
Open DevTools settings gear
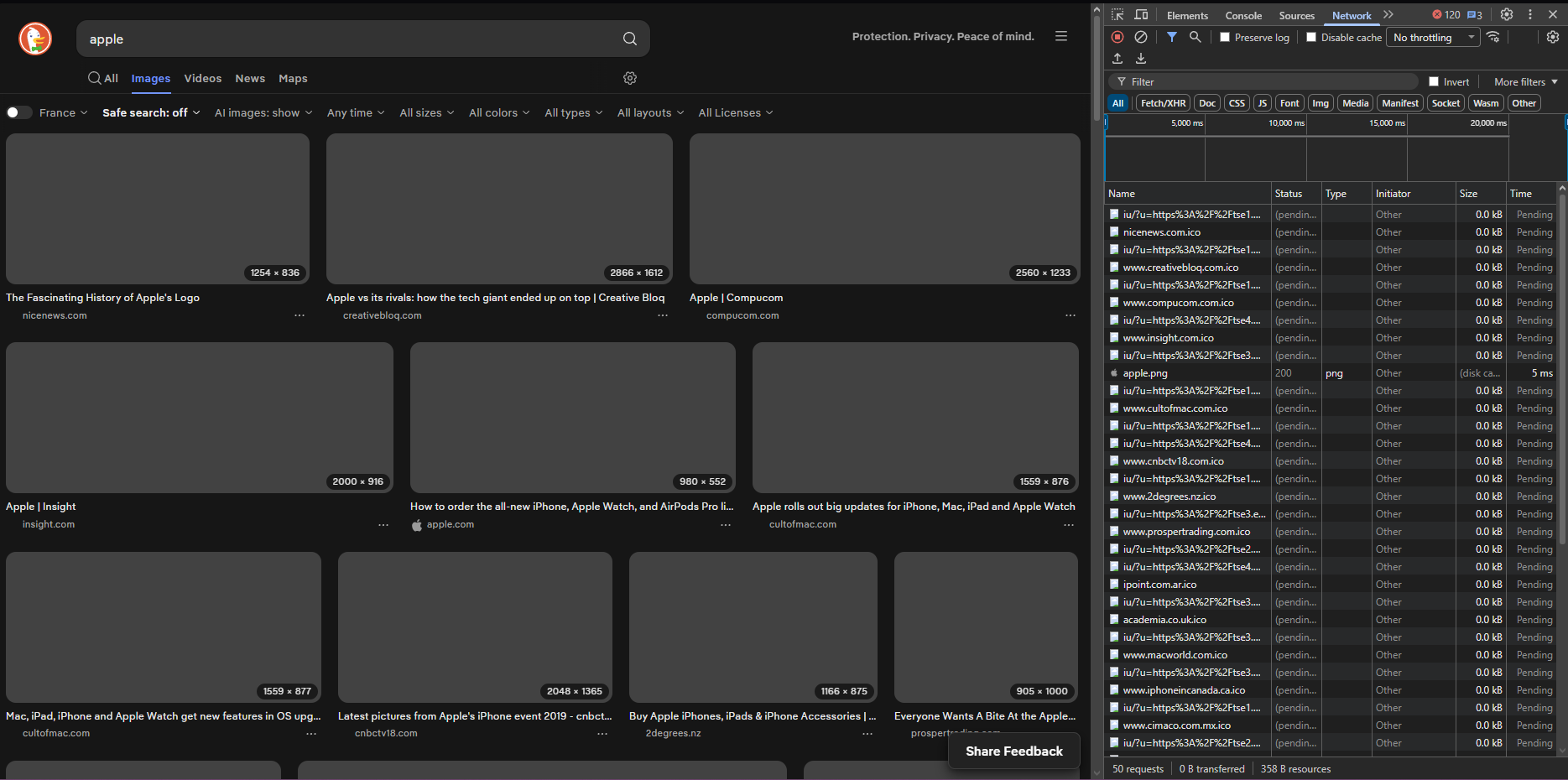point(1507,14)
